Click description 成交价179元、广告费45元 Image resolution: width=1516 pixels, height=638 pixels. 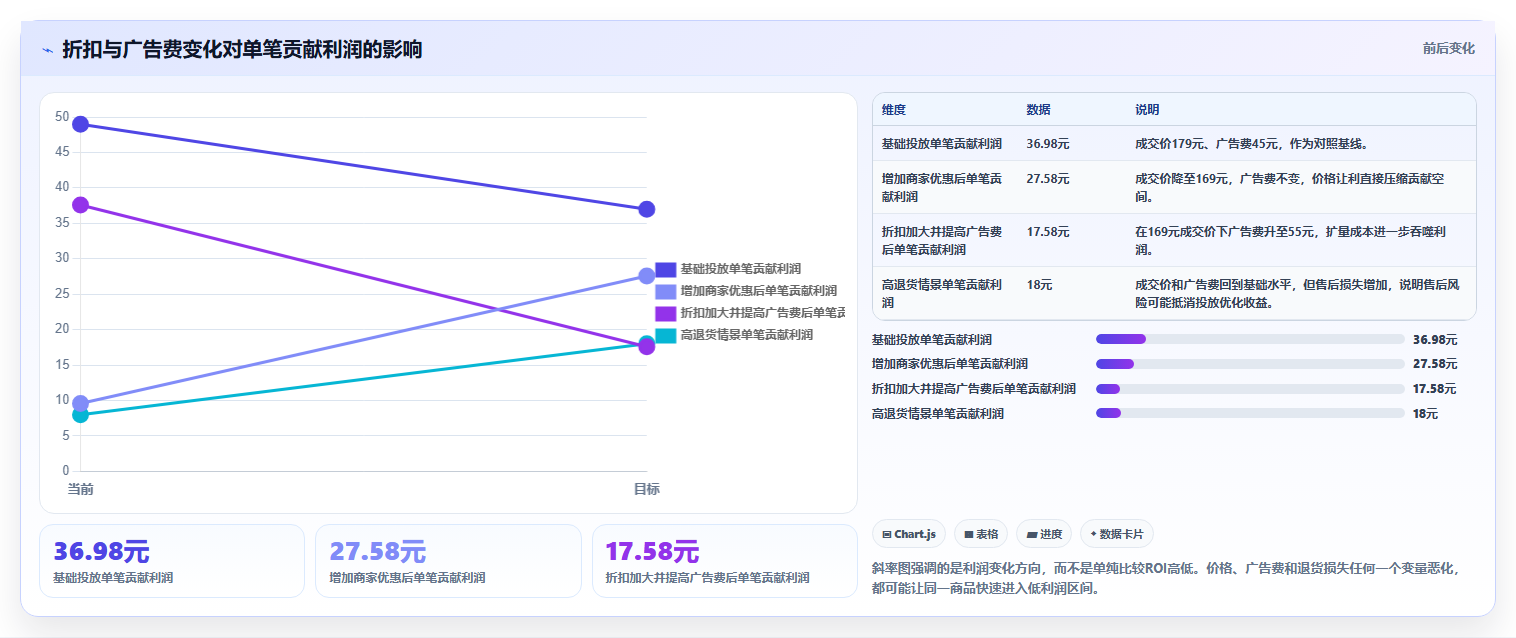pyautogui.click(x=1251, y=144)
